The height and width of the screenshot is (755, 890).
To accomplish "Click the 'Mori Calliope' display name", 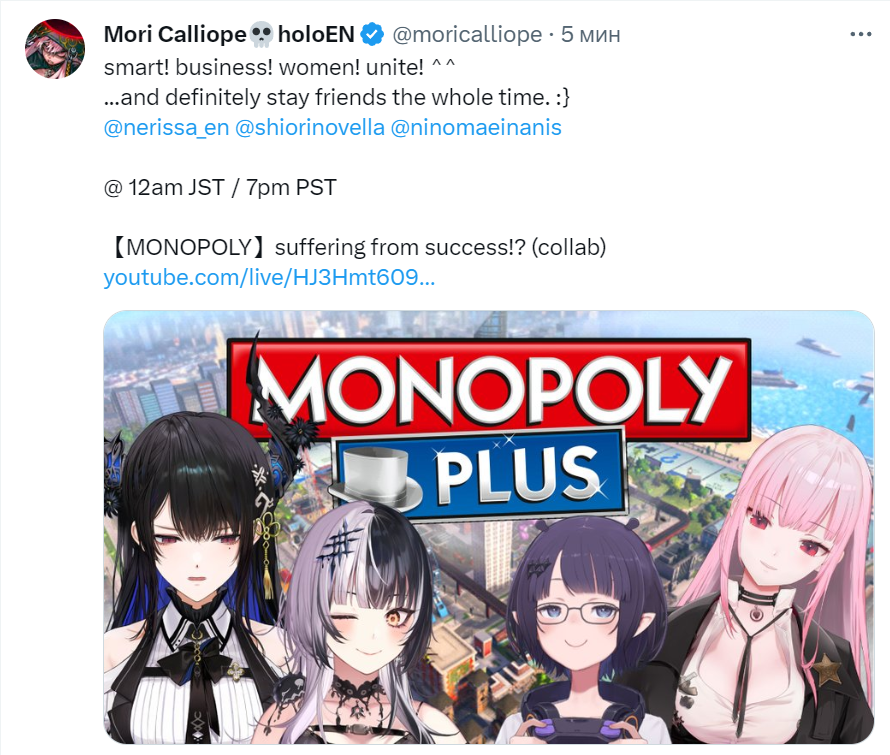I will coord(175,35).
